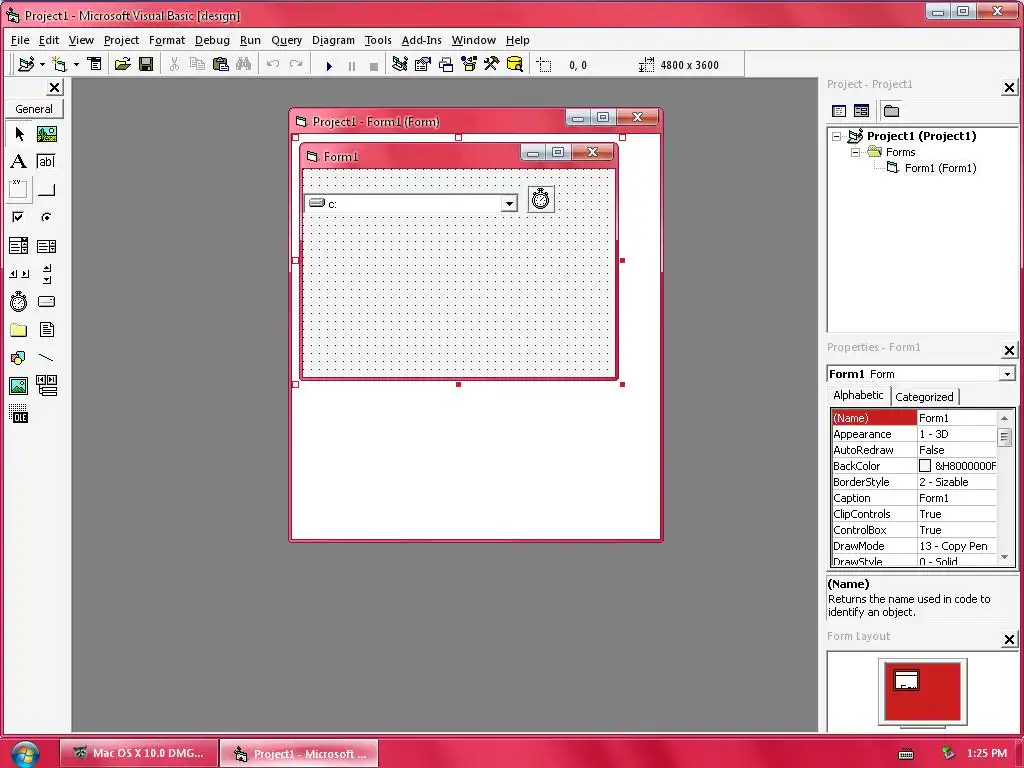Click form thumbnail in Form Layout preview
The width and height of the screenshot is (1024, 768).
(906, 680)
